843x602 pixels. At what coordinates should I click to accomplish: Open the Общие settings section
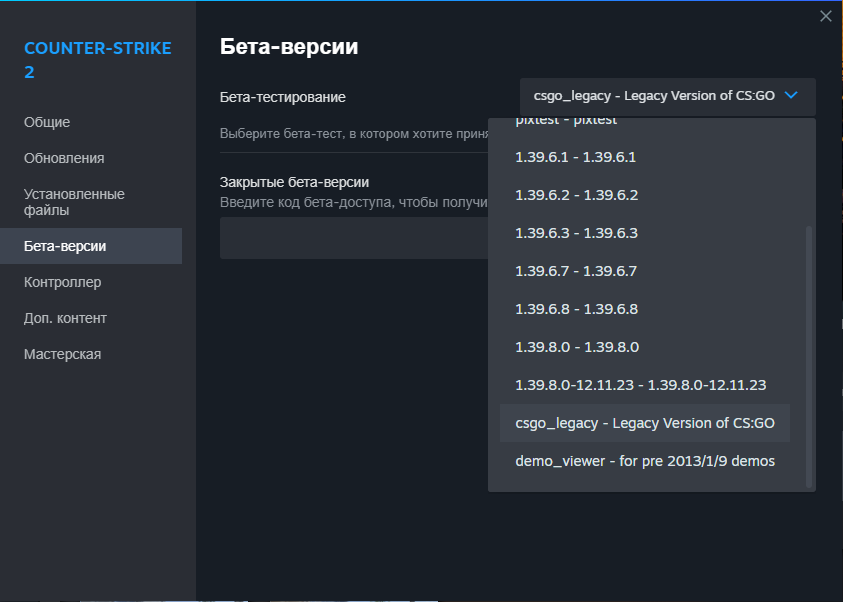coord(47,122)
